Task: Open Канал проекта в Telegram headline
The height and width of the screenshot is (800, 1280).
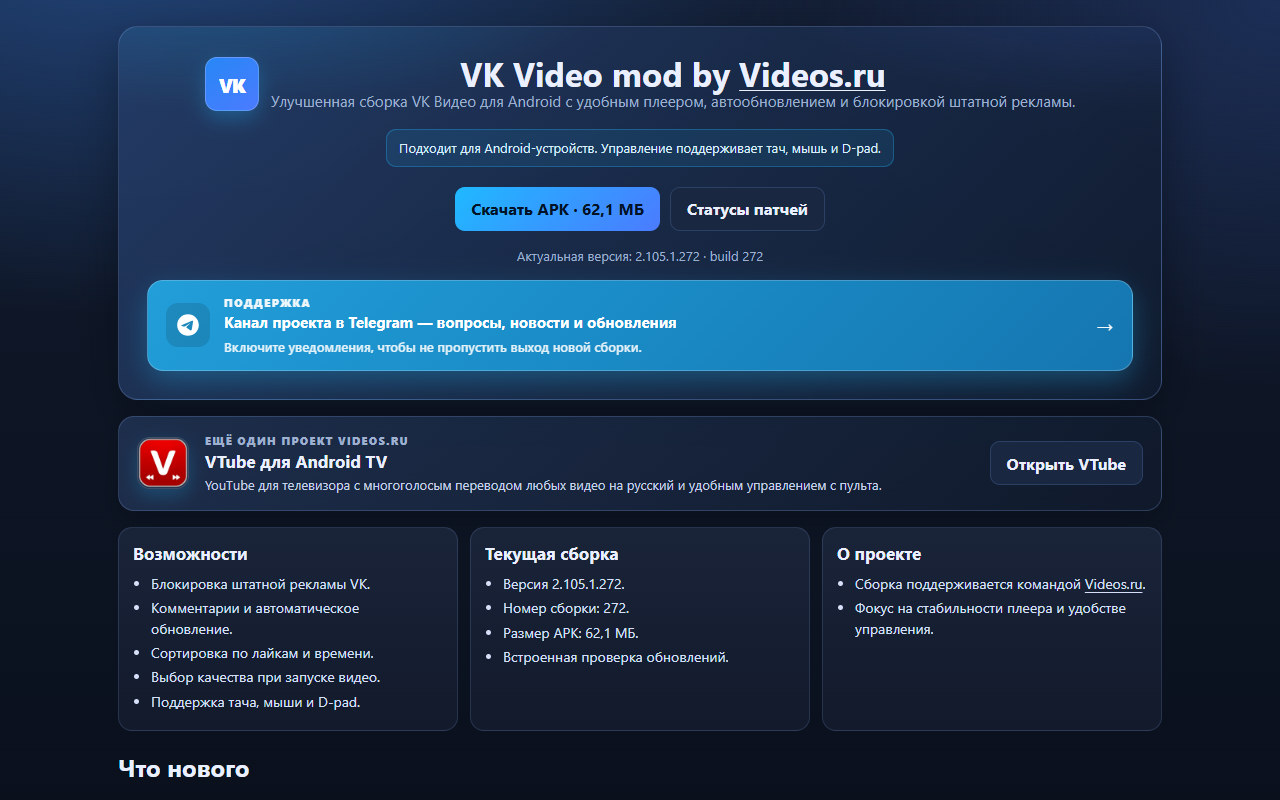Action: click(450, 323)
